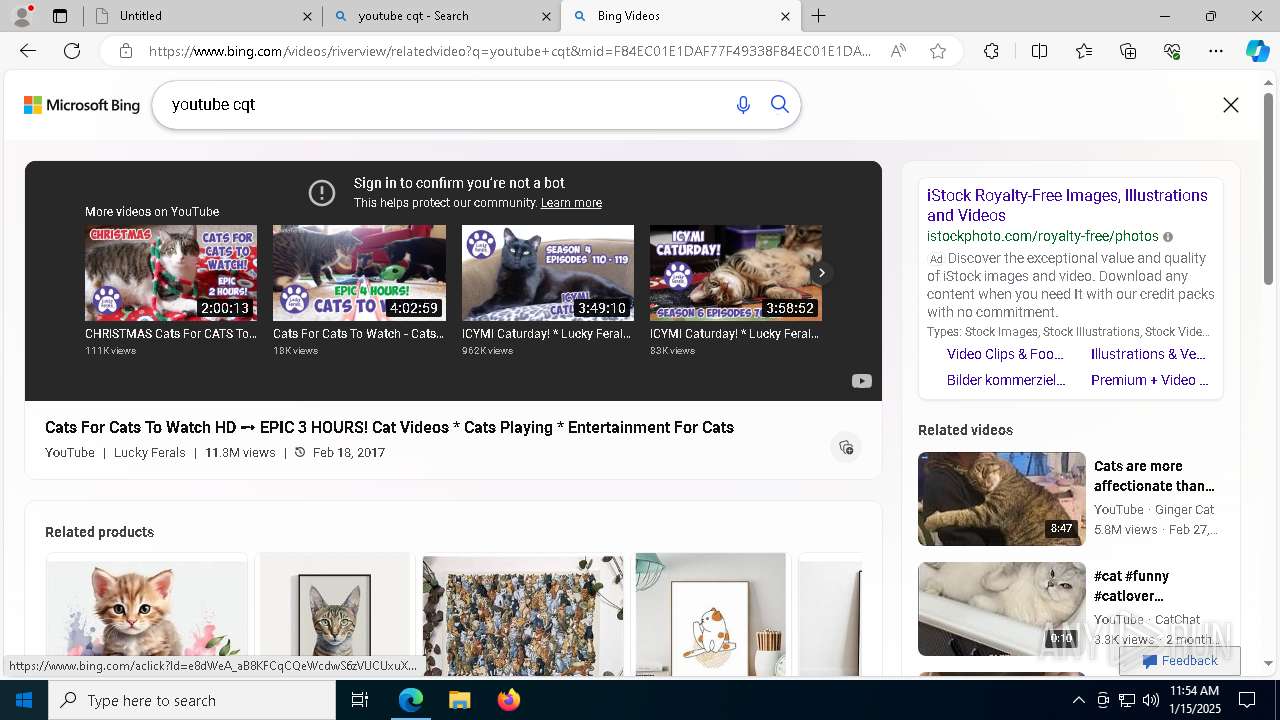Play ICYMI Caturday 3:58:52 thumbnail
This screenshot has height=720, width=1280.
click(736, 273)
